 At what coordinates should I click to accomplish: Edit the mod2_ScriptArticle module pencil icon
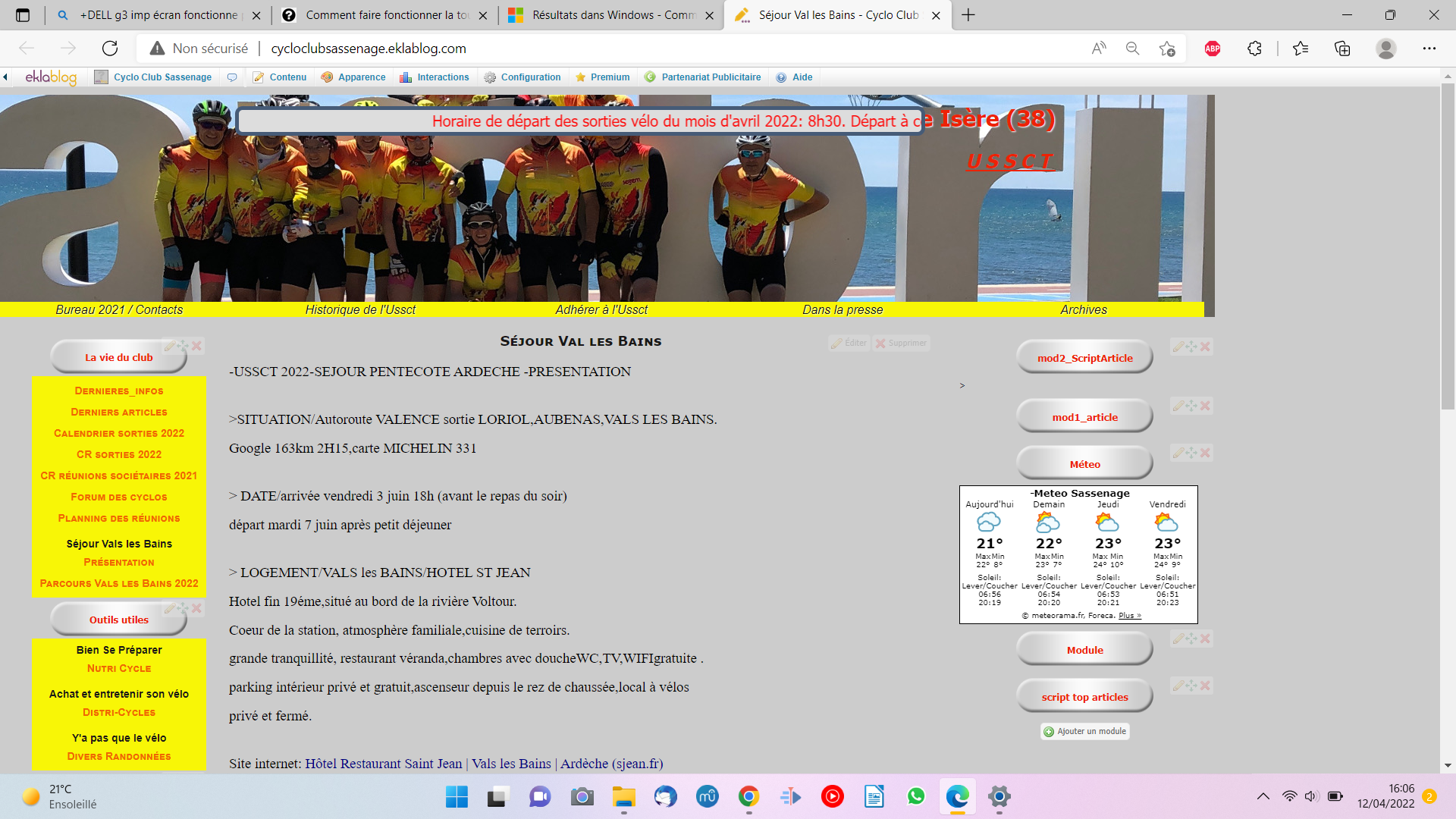[x=1178, y=347]
